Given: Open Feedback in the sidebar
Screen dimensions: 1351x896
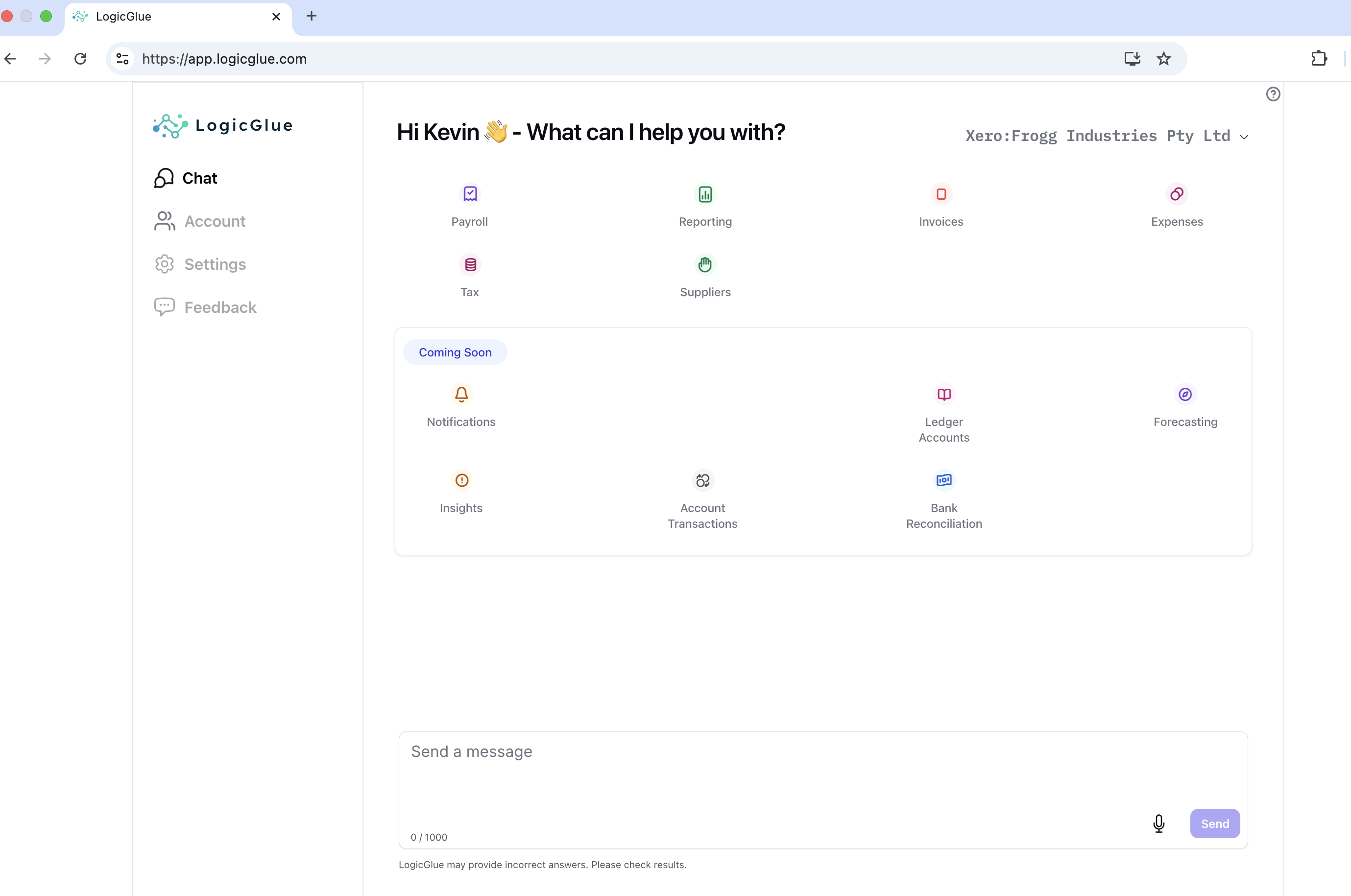Looking at the screenshot, I should point(205,307).
